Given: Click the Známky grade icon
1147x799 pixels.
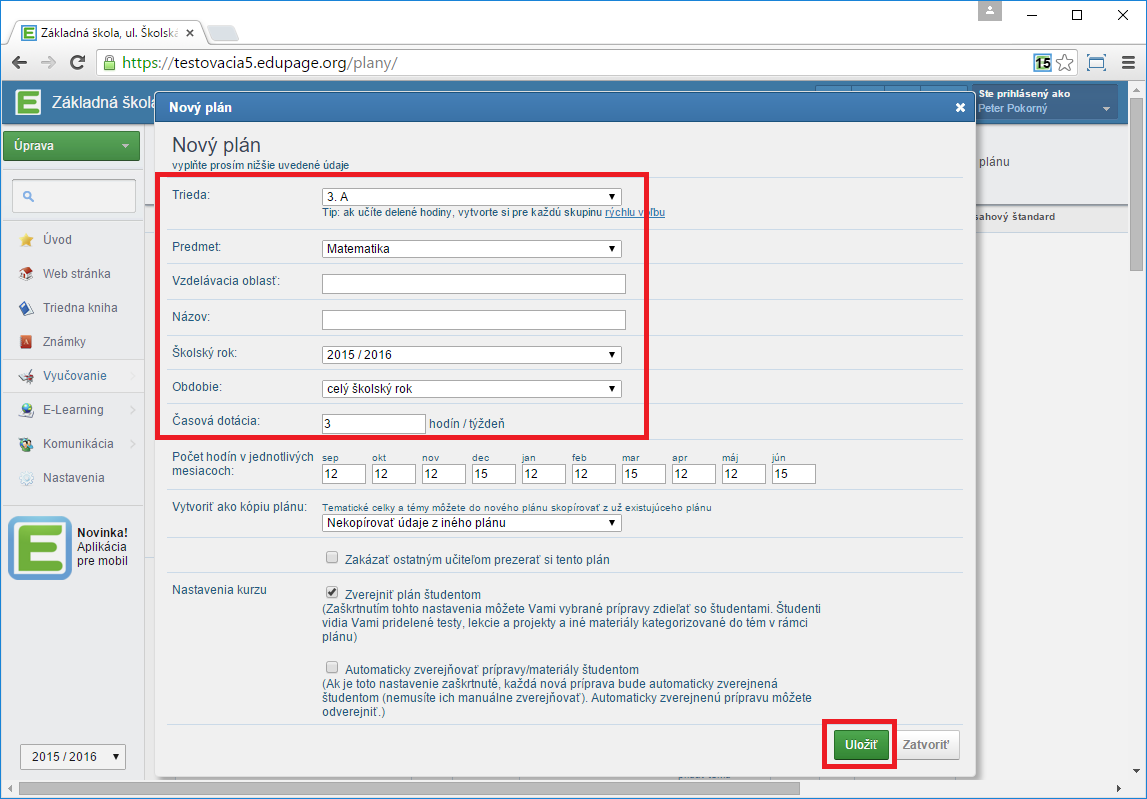Looking at the screenshot, I should [27, 342].
